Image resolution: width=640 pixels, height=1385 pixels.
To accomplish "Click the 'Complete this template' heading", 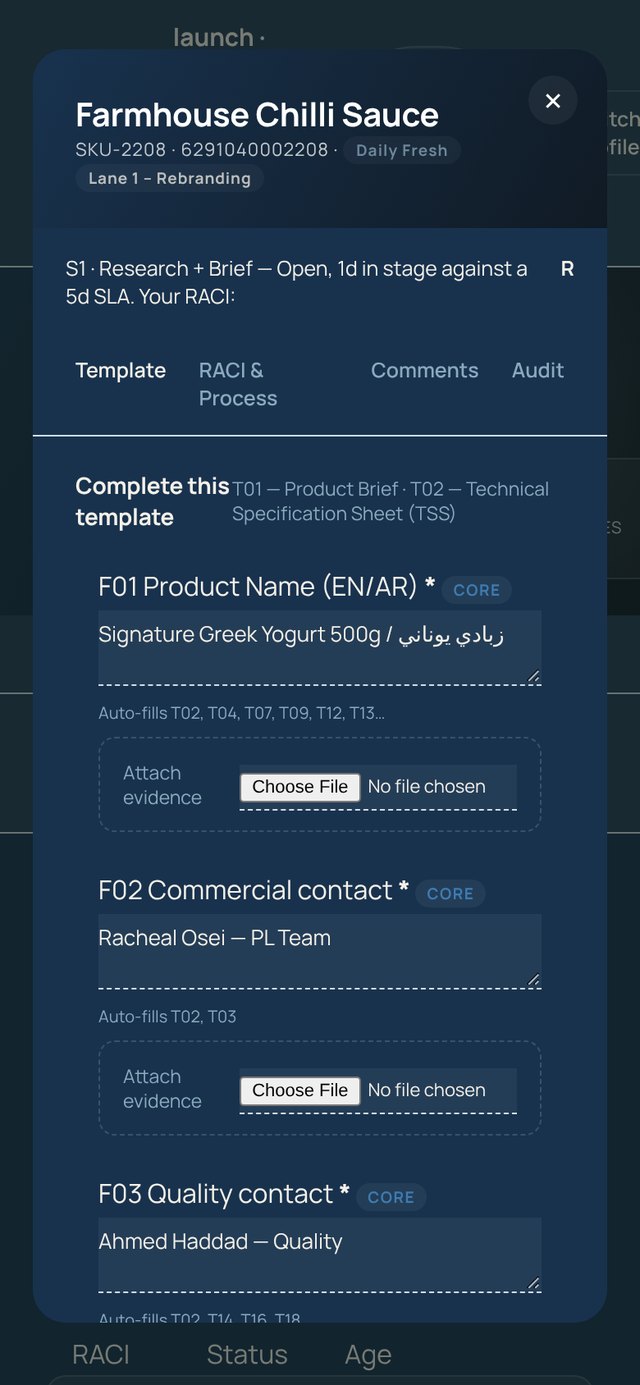I will [x=153, y=502].
